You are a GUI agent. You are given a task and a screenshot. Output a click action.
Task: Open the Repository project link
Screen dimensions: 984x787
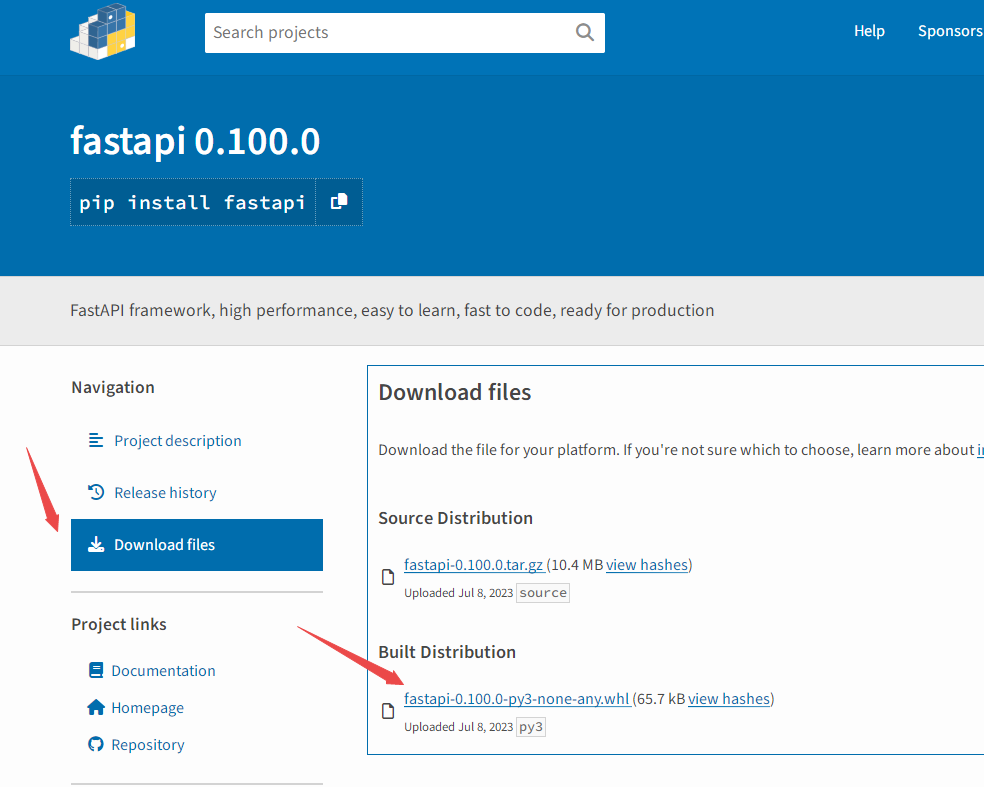148,745
